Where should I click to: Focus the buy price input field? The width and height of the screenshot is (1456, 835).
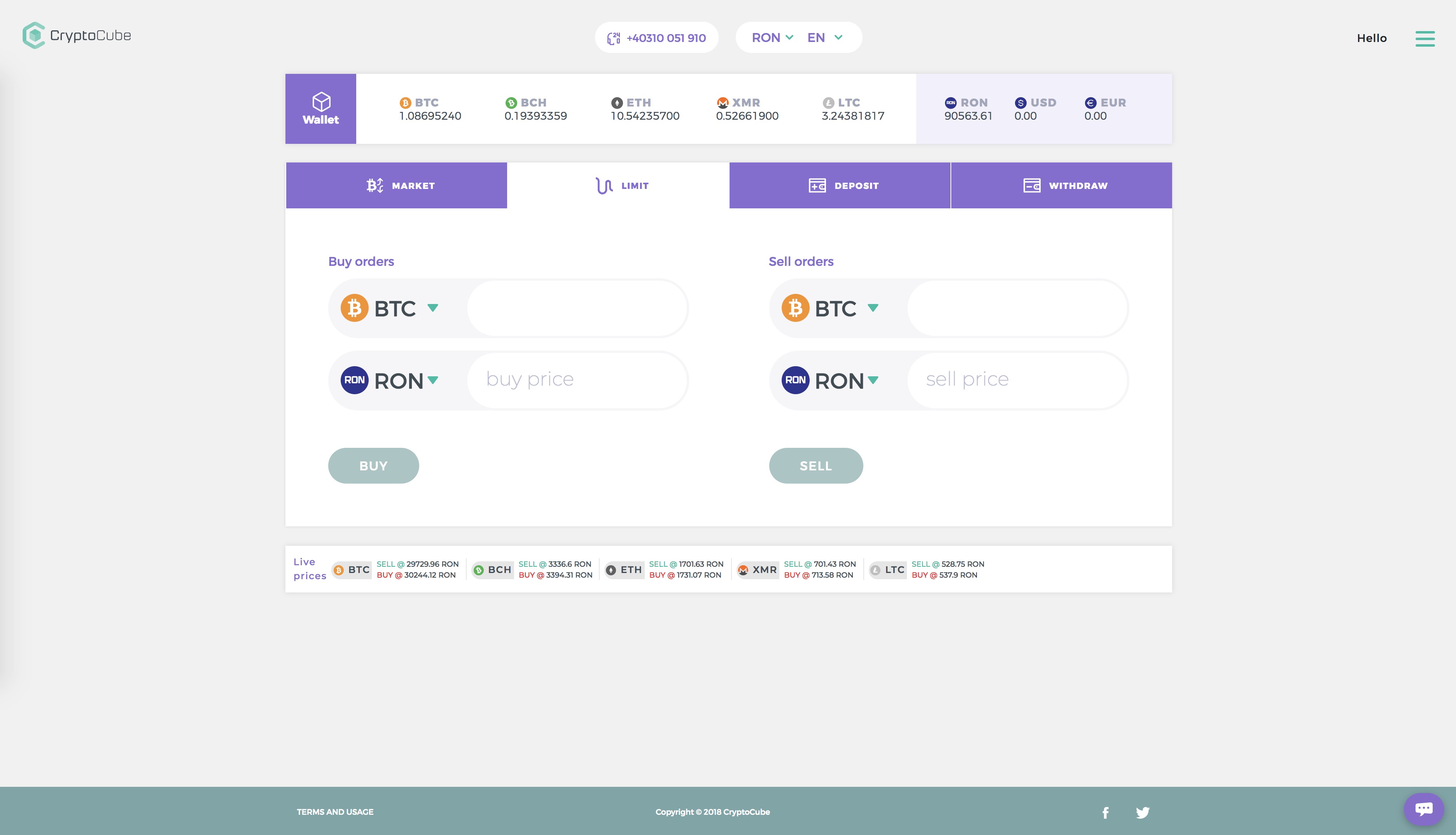click(x=577, y=380)
